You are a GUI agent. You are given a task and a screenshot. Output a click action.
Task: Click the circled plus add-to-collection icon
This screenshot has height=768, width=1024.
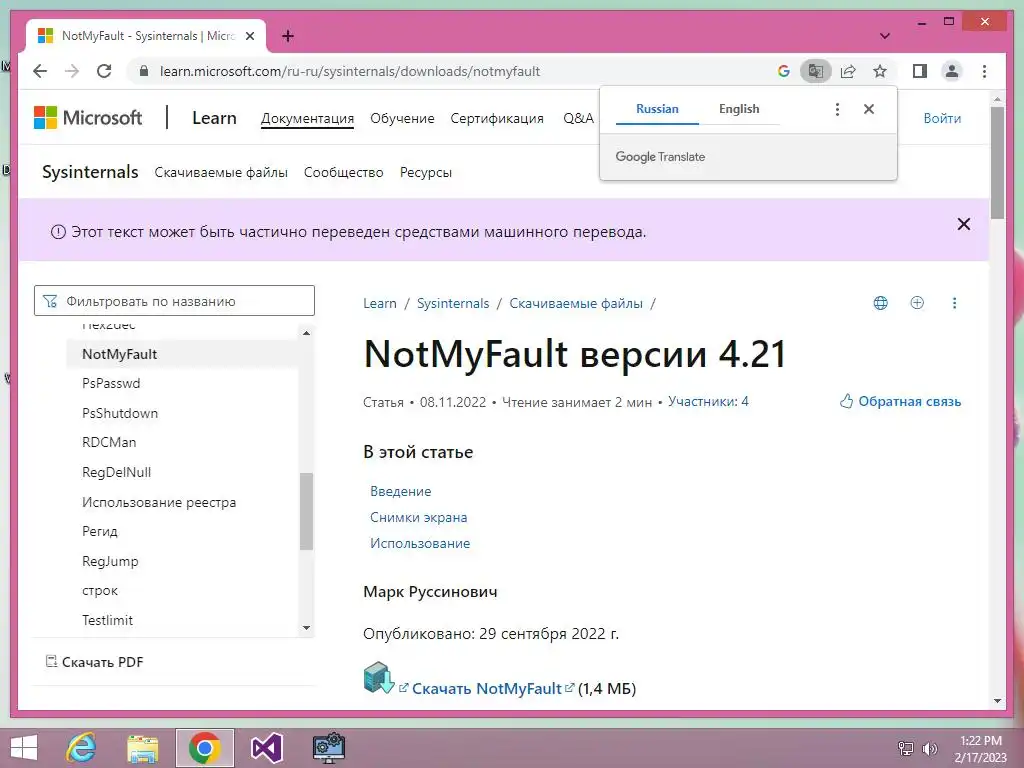(917, 302)
